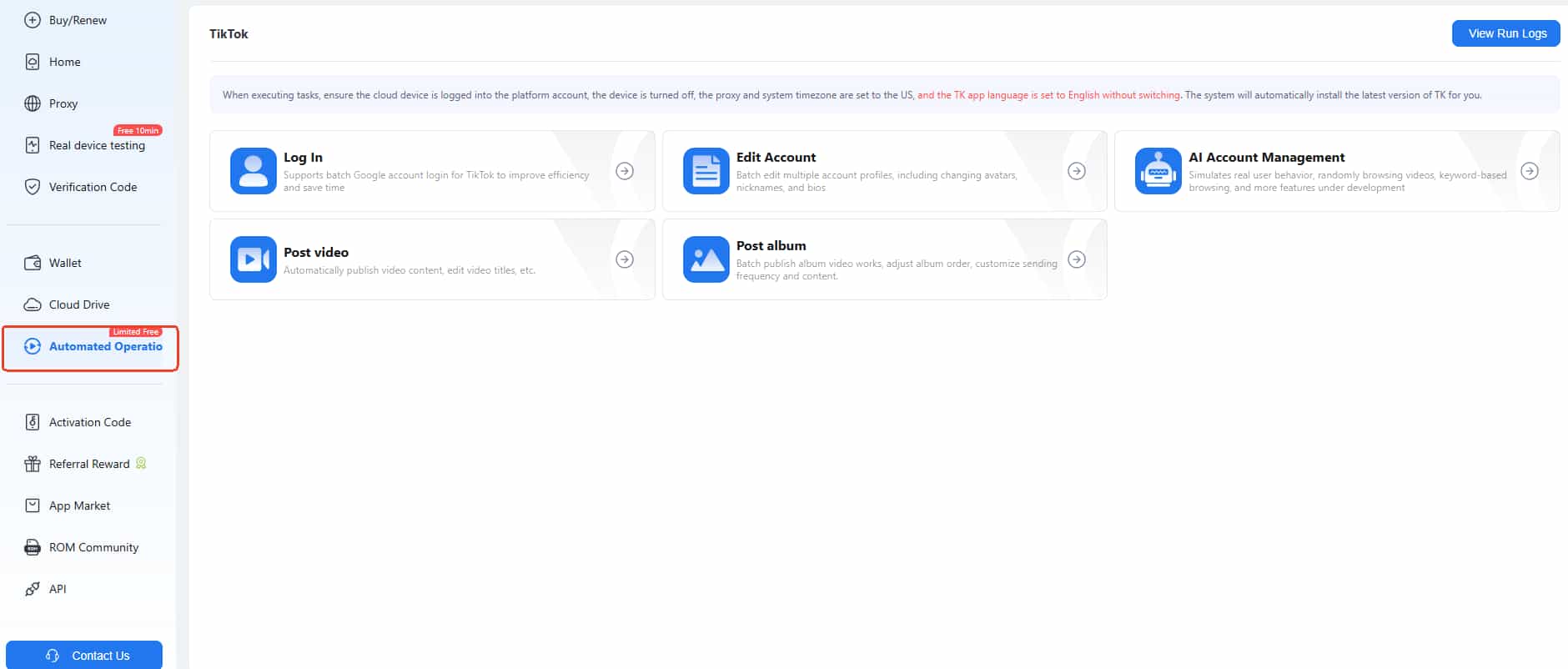Screen dimensions: 1568x669
Task: Click the API plug icon
Action: tap(33, 589)
